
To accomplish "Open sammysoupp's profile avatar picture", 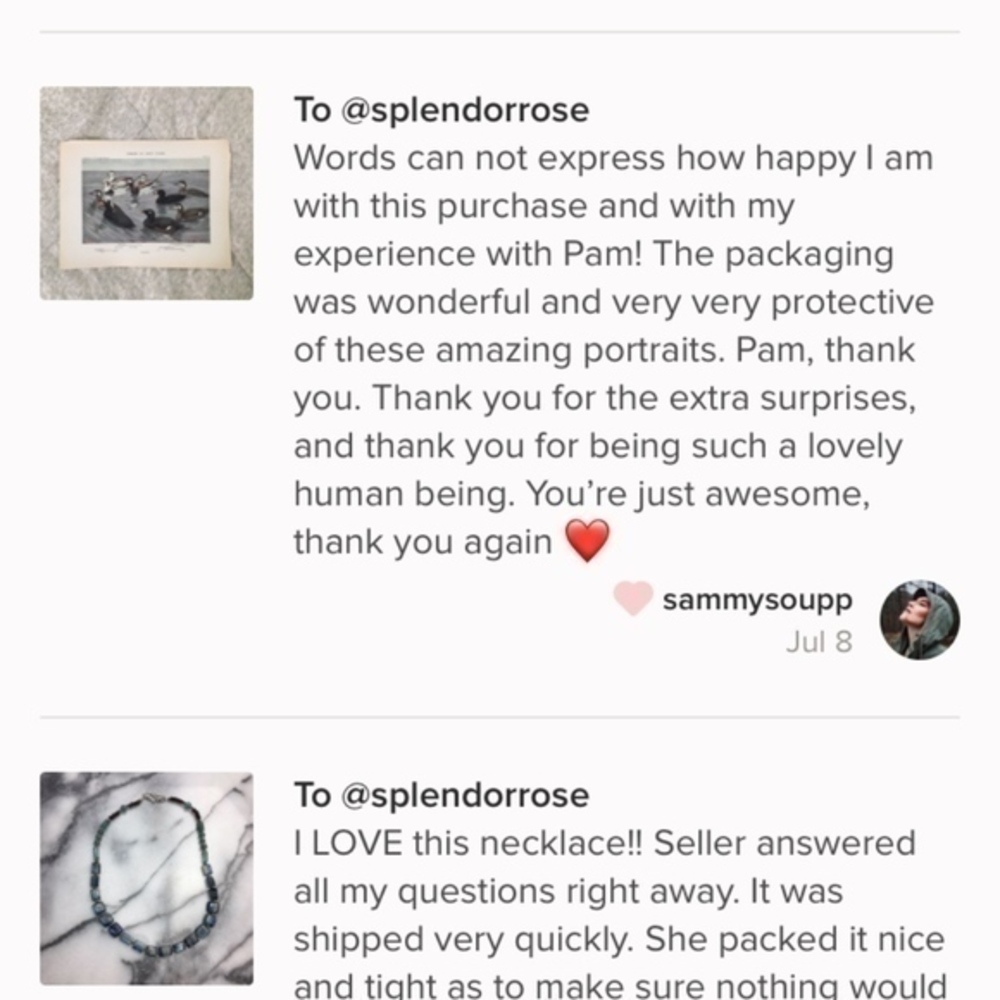I will point(919,620).
